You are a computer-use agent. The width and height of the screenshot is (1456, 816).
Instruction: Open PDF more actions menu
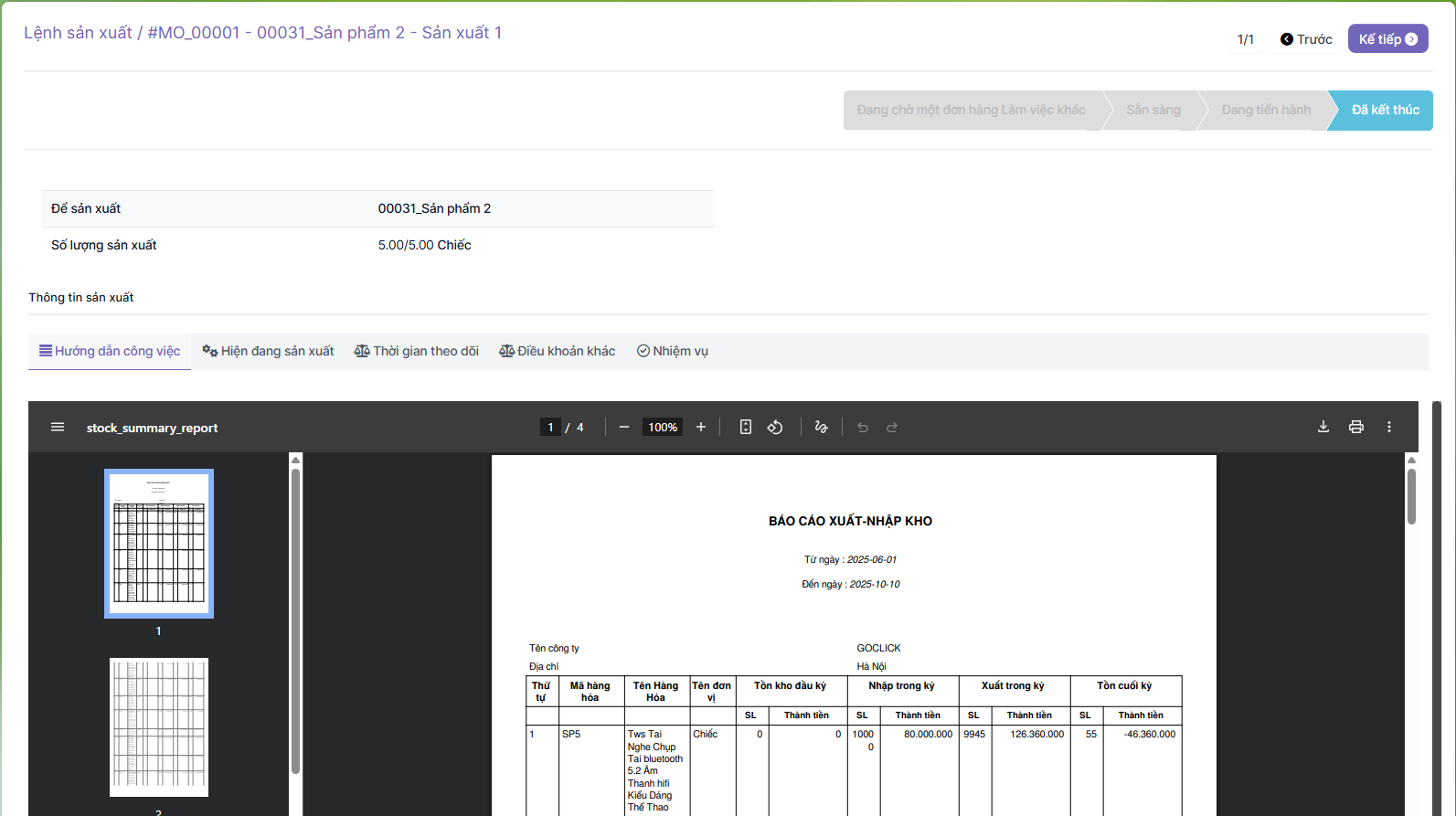(1389, 428)
